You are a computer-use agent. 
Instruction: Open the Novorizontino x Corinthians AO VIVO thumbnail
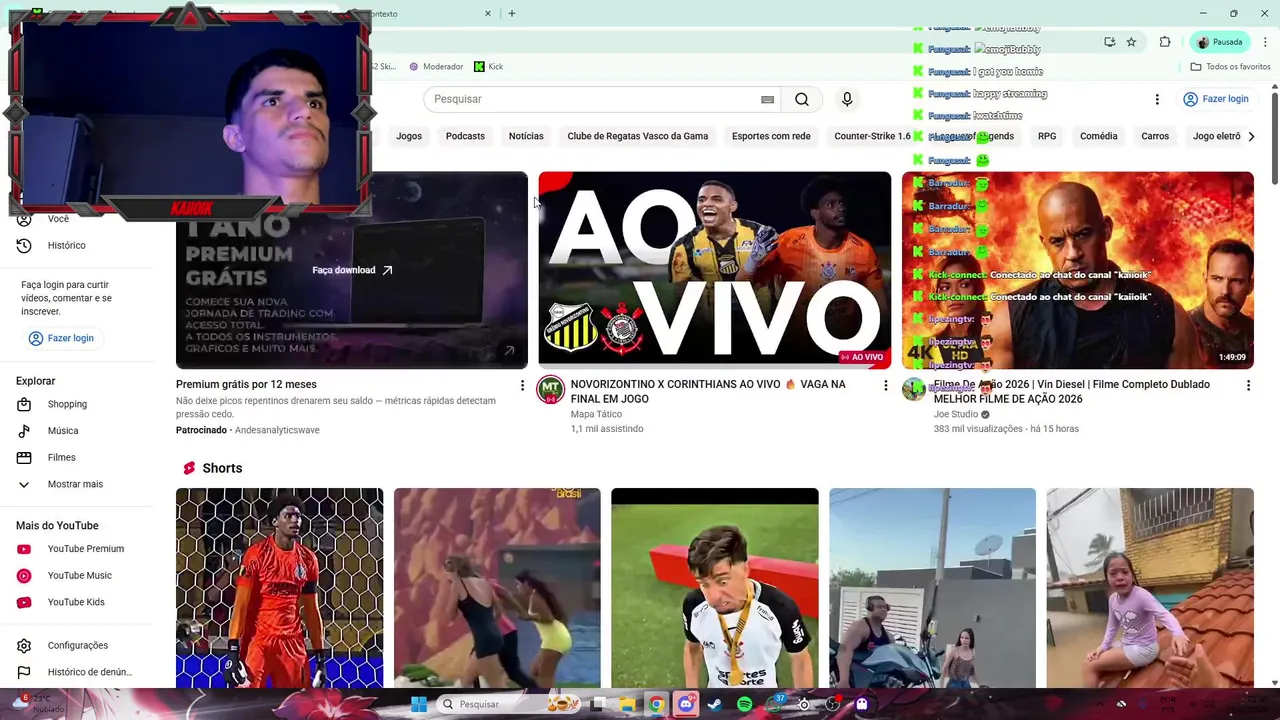pos(715,270)
